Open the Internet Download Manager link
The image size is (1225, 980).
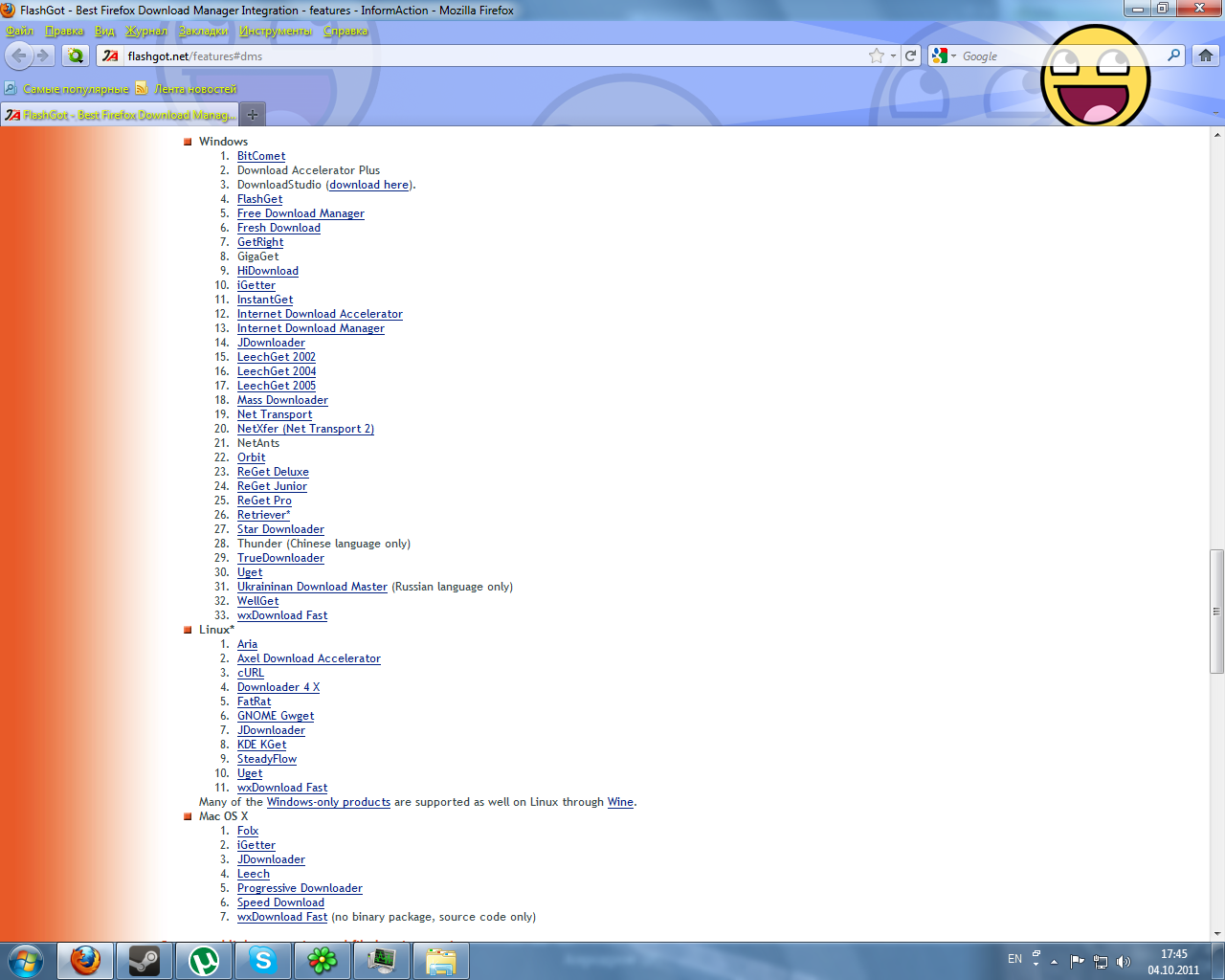(x=311, y=328)
